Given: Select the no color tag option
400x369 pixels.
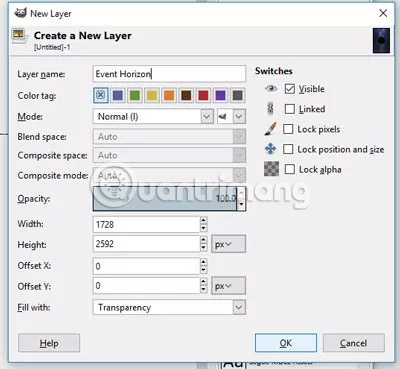Looking at the screenshot, I should (101, 96).
